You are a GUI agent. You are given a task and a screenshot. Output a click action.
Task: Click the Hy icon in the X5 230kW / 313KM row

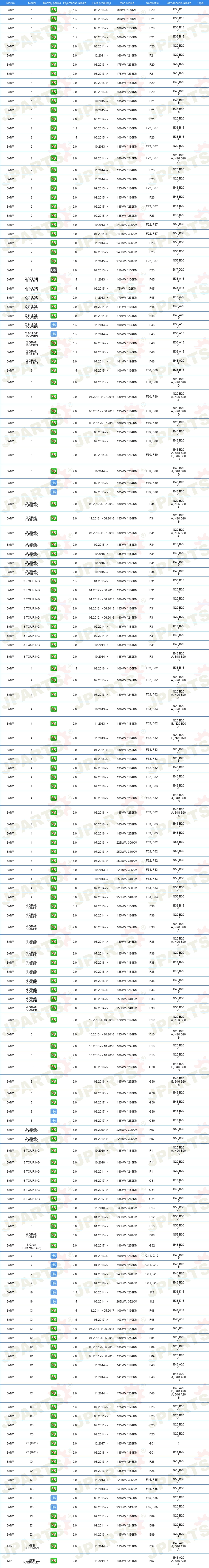tap(53, 1507)
